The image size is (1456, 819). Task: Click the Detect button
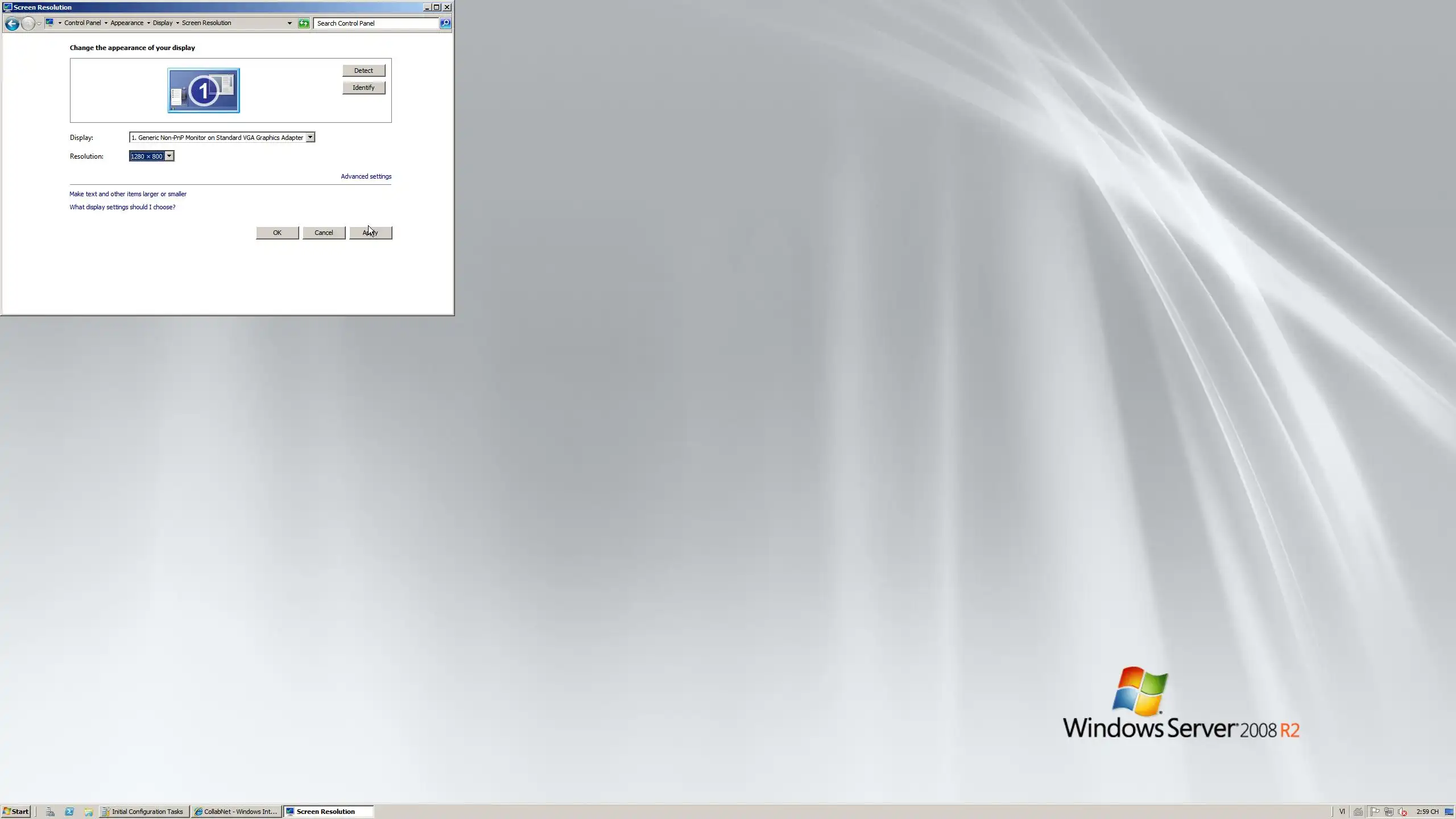363,71
